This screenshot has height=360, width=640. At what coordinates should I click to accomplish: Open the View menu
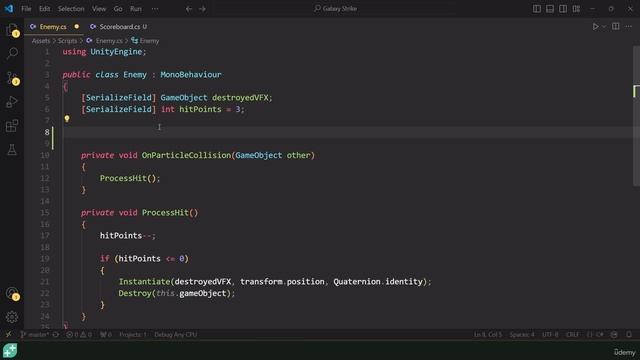pos(99,9)
